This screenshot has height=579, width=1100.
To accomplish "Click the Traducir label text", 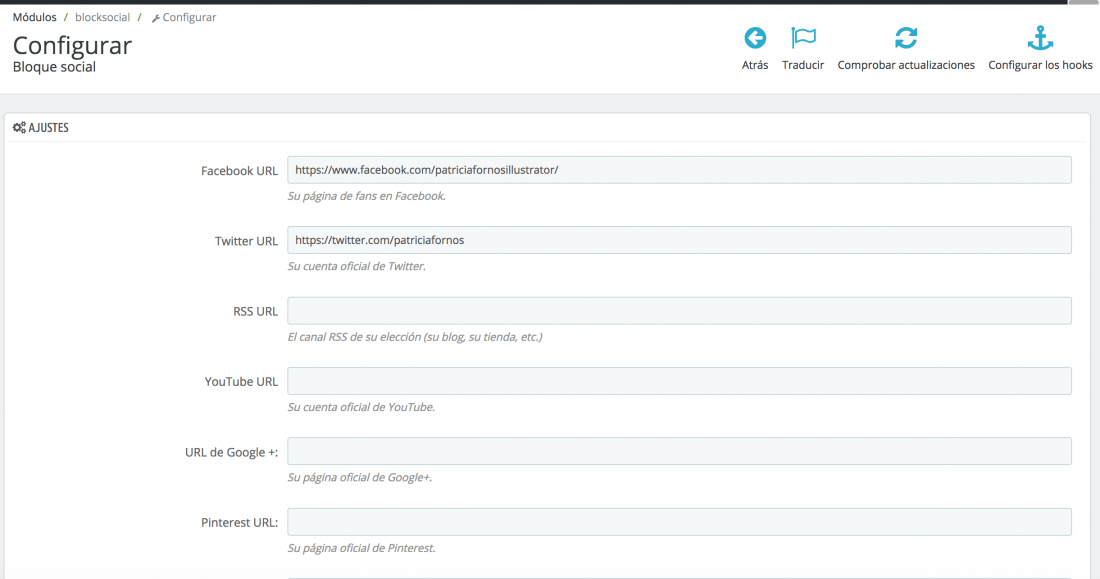I will point(803,65).
